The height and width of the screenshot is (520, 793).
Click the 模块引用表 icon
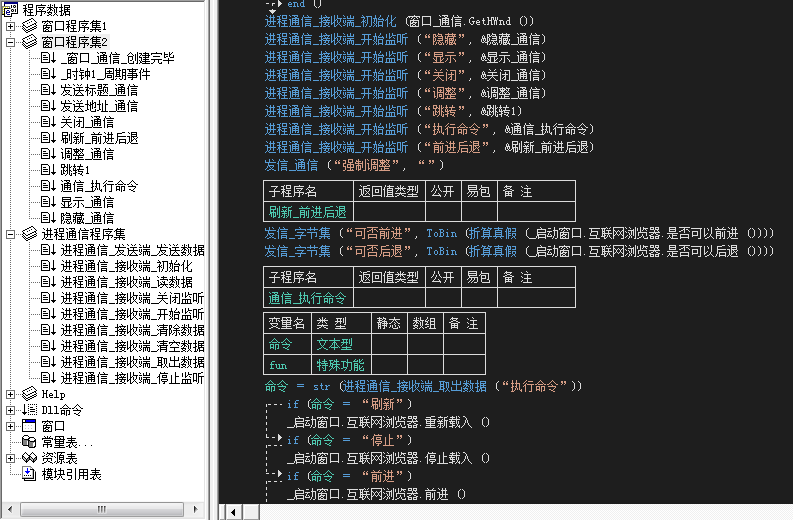tap(29, 474)
